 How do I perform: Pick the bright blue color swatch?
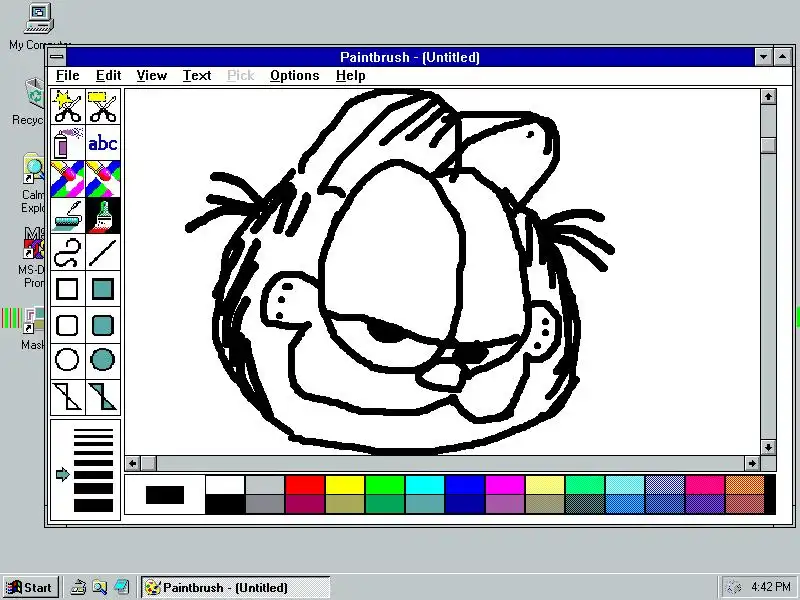[465, 485]
